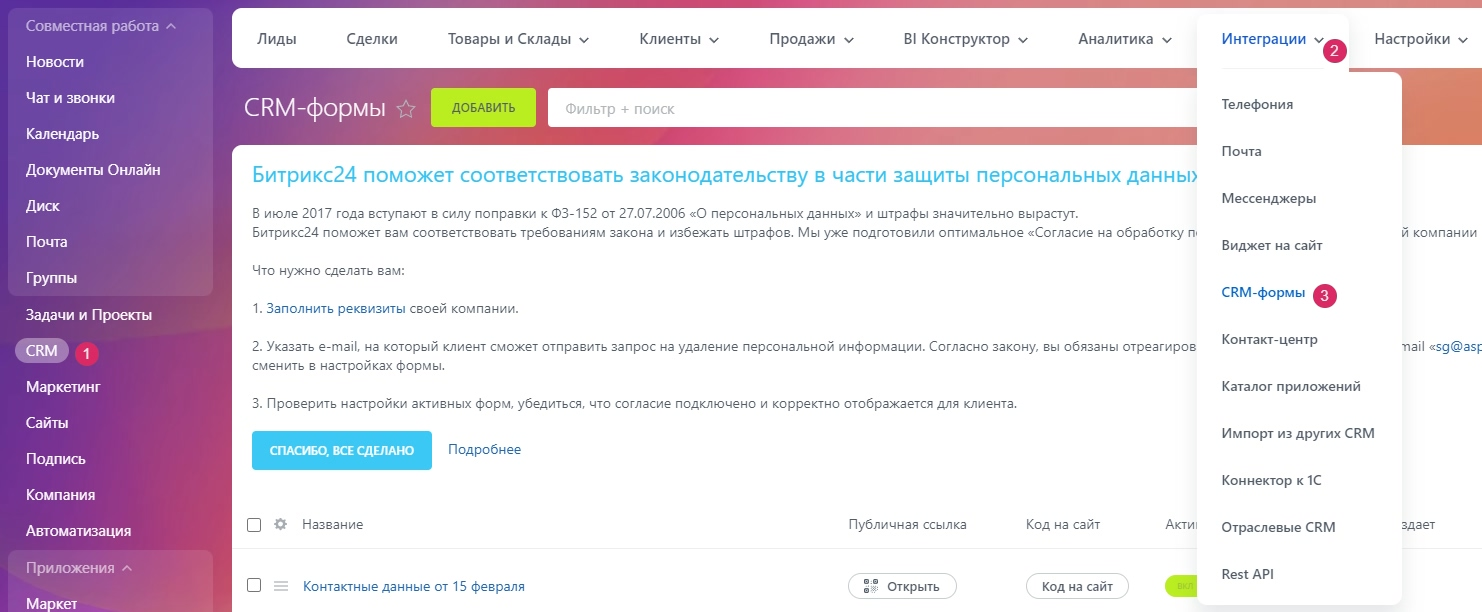The height and width of the screenshot is (612, 1482).
Task: Select all forms header checkbox
Action: click(x=254, y=525)
